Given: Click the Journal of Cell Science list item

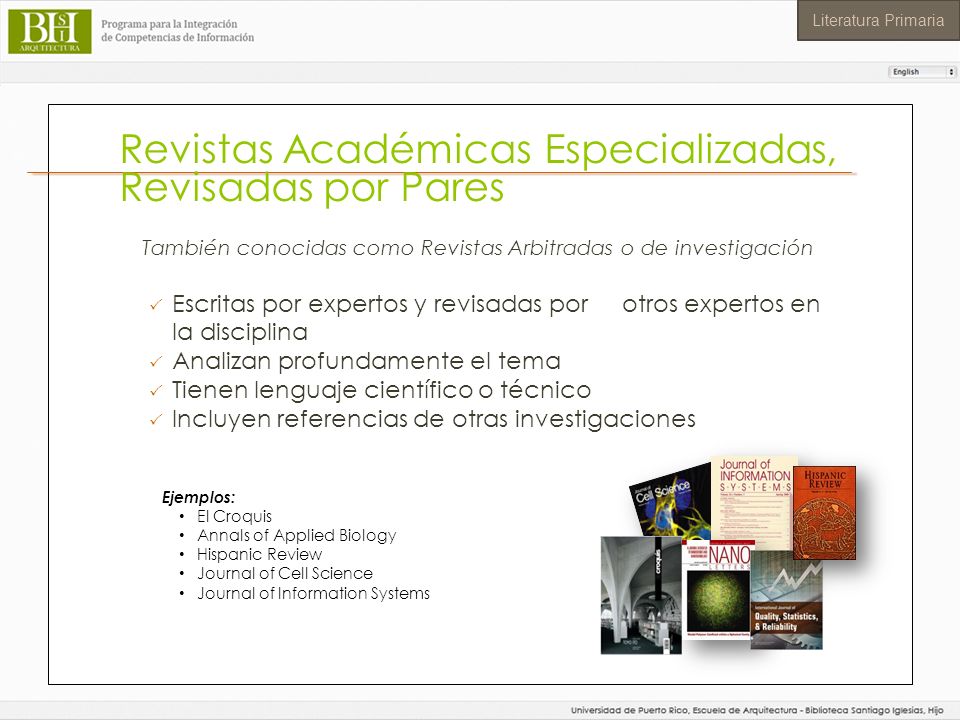Looking at the screenshot, I should tap(285, 574).
